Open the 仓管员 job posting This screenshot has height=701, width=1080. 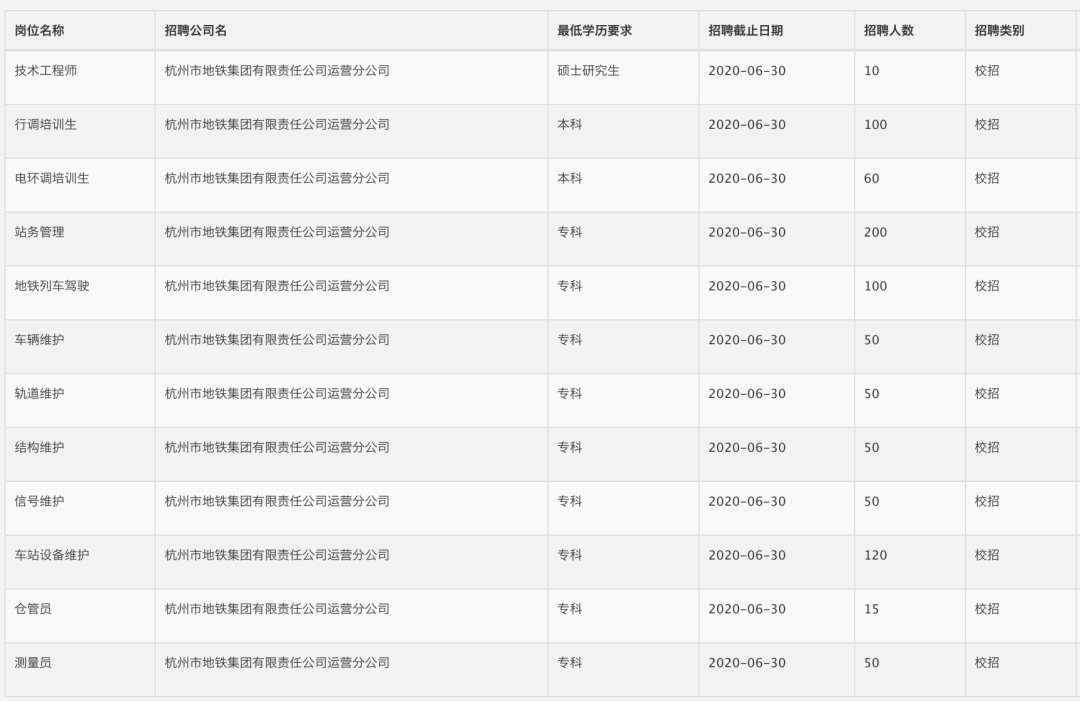point(33,609)
